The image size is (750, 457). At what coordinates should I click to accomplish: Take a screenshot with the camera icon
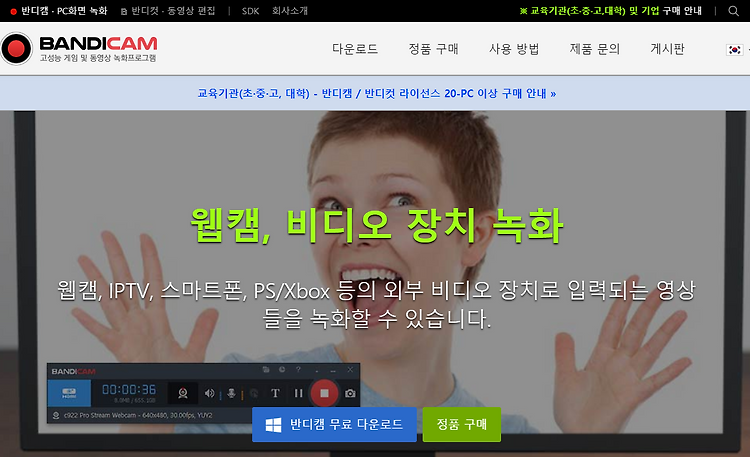[x=350, y=393]
